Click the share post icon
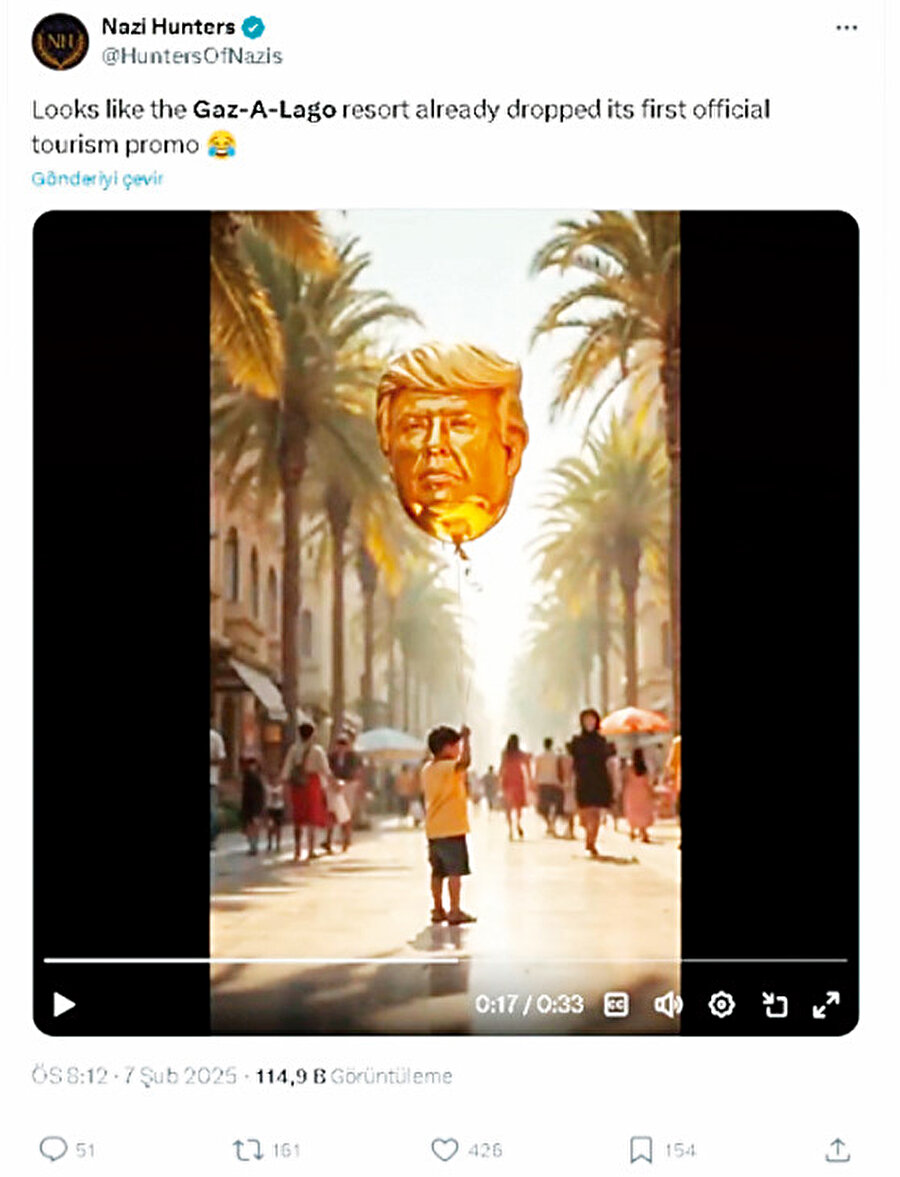The width and height of the screenshot is (900, 1177). pyautogui.click(x=837, y=1150)
